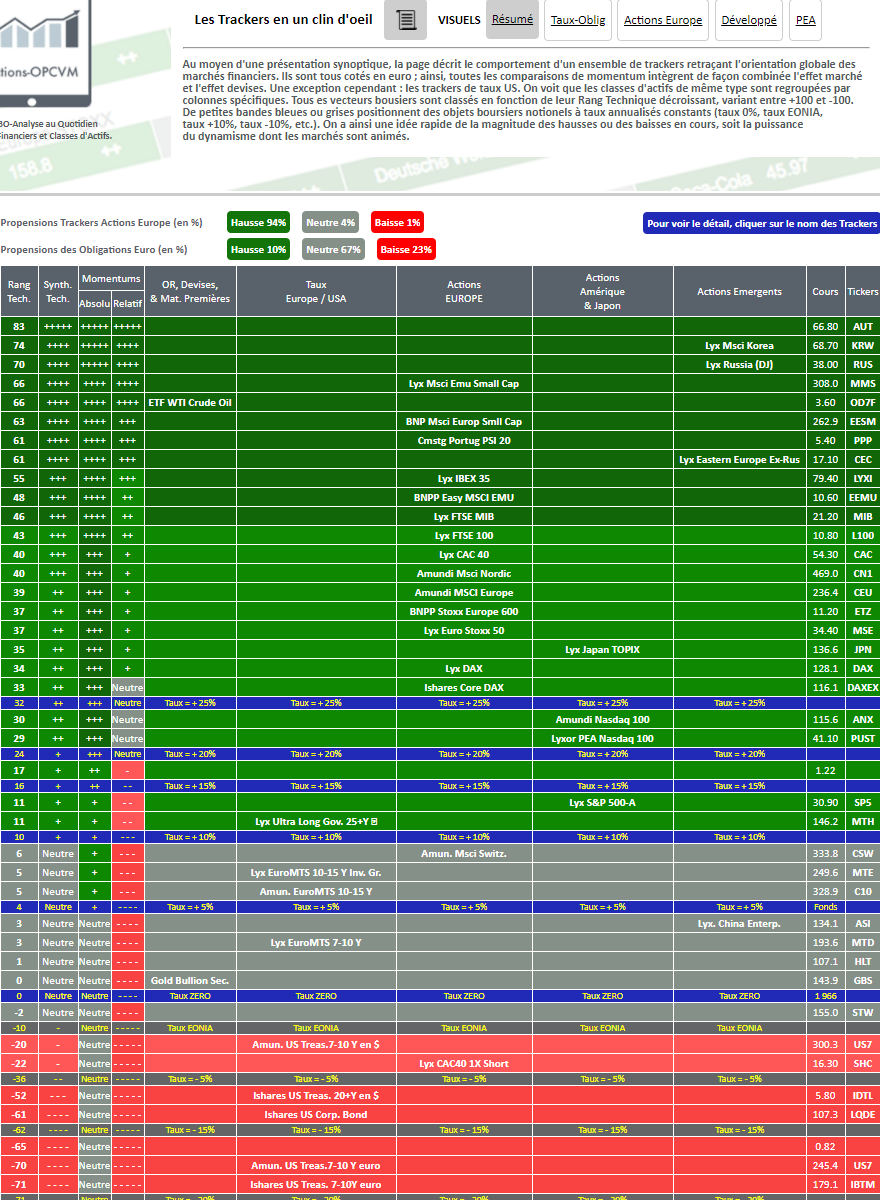Screen dimensions: 880x1200
Task: Click the Baisse 23% obligations badge
Action: [406, 249]
